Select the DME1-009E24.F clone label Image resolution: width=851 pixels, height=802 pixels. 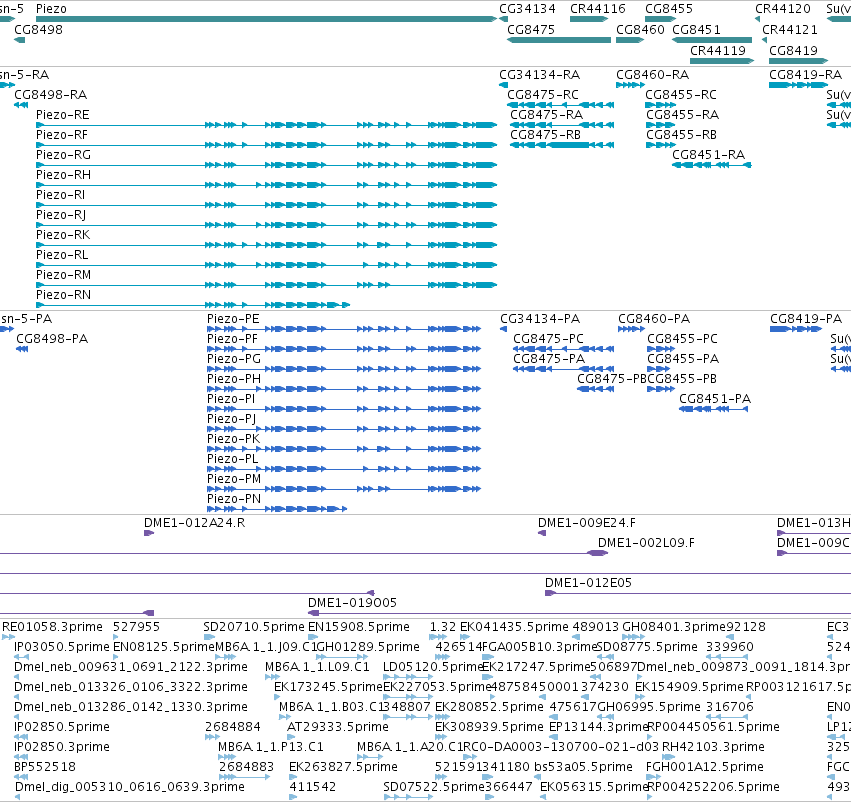tap(587, 523)
